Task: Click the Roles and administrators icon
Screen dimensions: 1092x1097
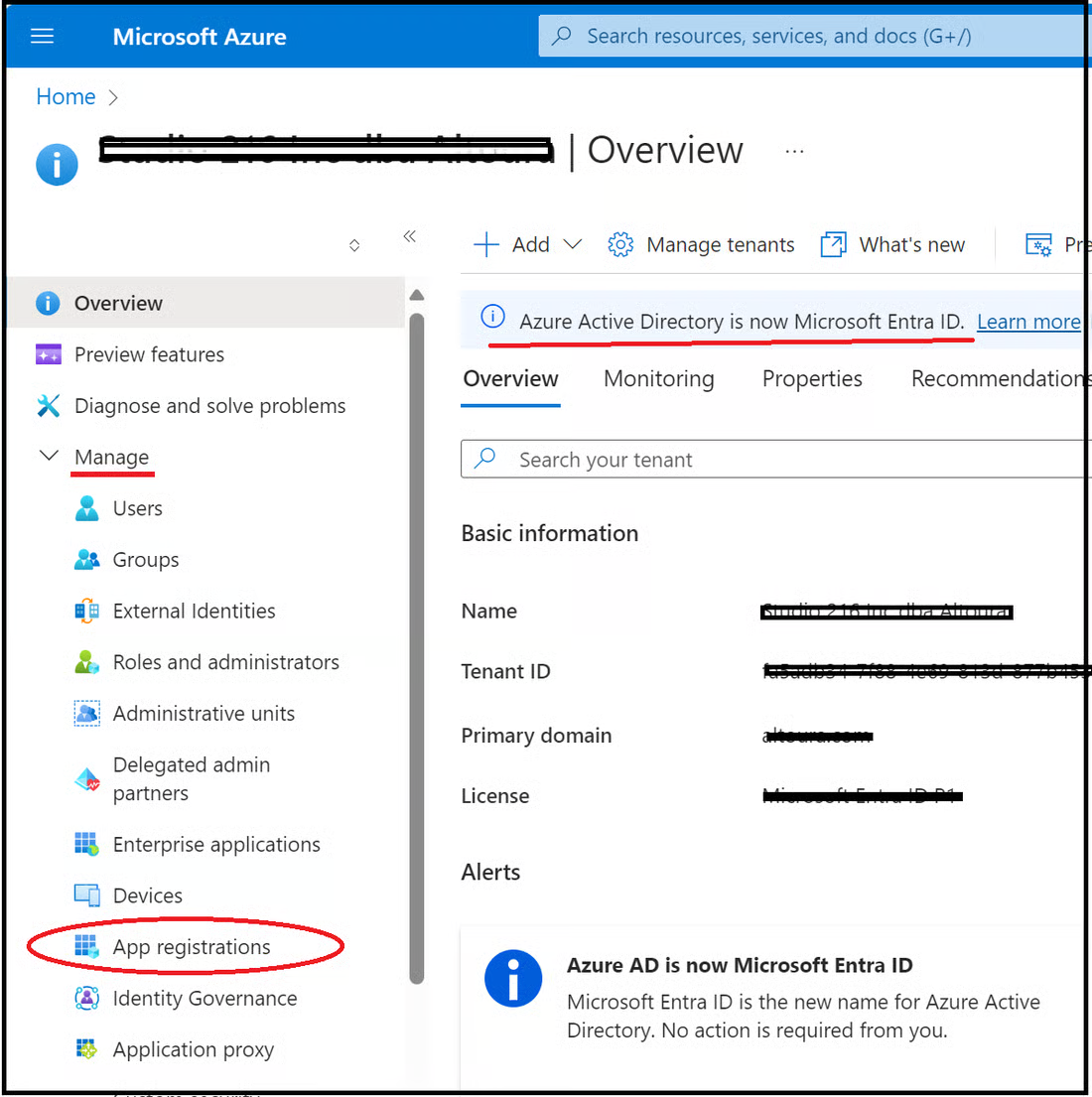Action: click(x=86, y=662)
